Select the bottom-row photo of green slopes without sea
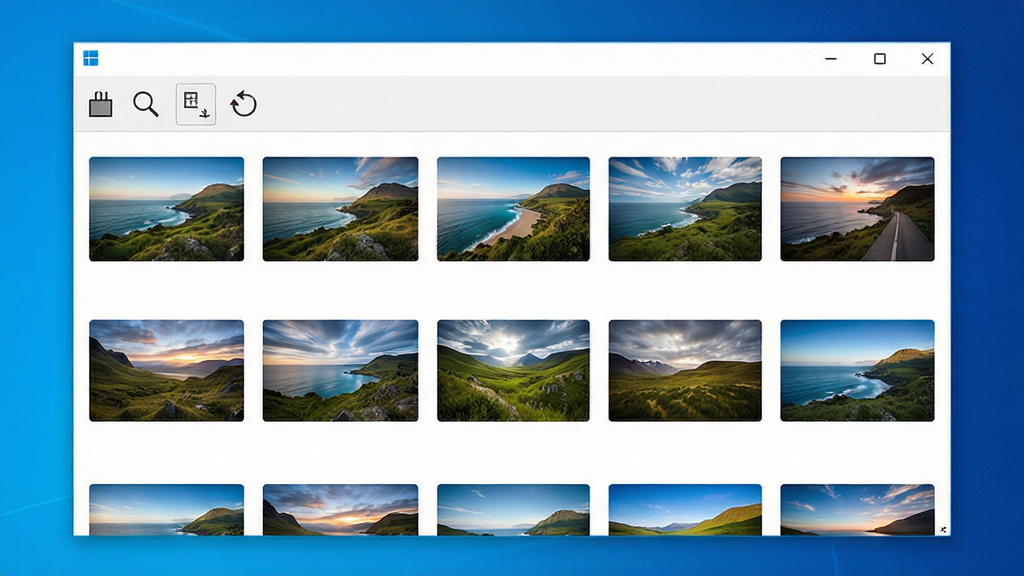The height and width of the screenshot is (576, 1024). (x=685, y=510)
